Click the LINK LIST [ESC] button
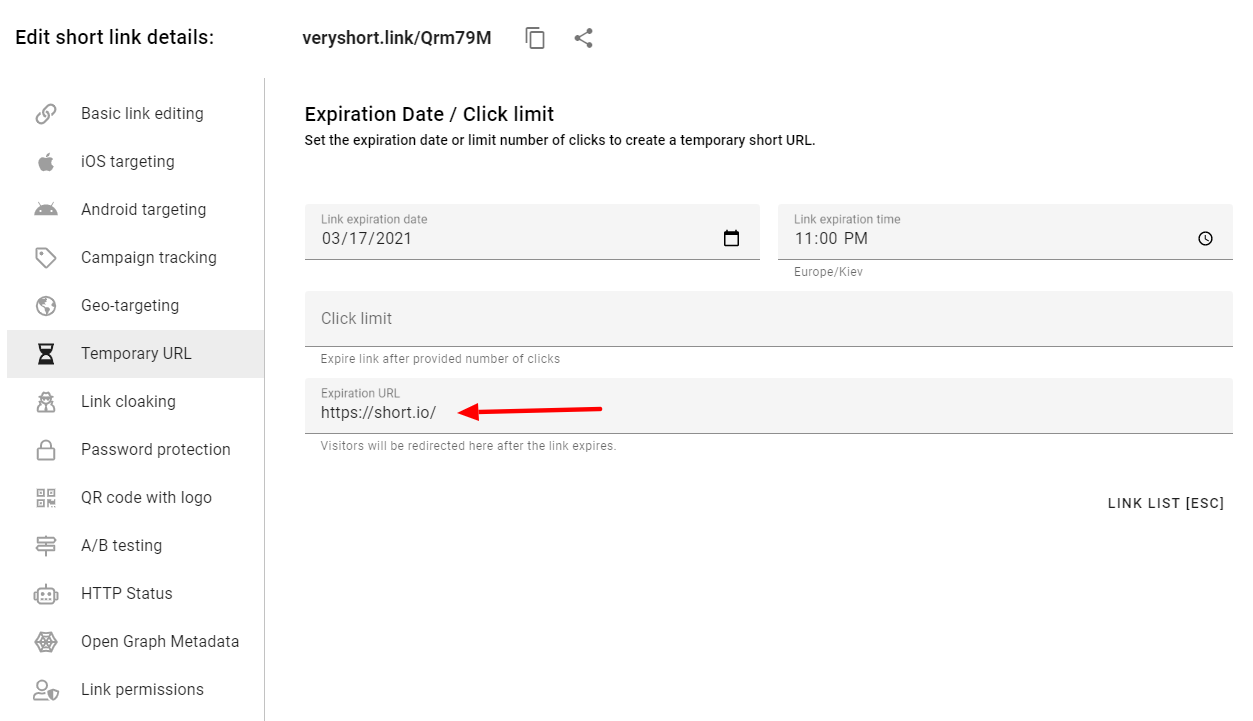This screenshot has width=1253, height=721. (1165, 503)
